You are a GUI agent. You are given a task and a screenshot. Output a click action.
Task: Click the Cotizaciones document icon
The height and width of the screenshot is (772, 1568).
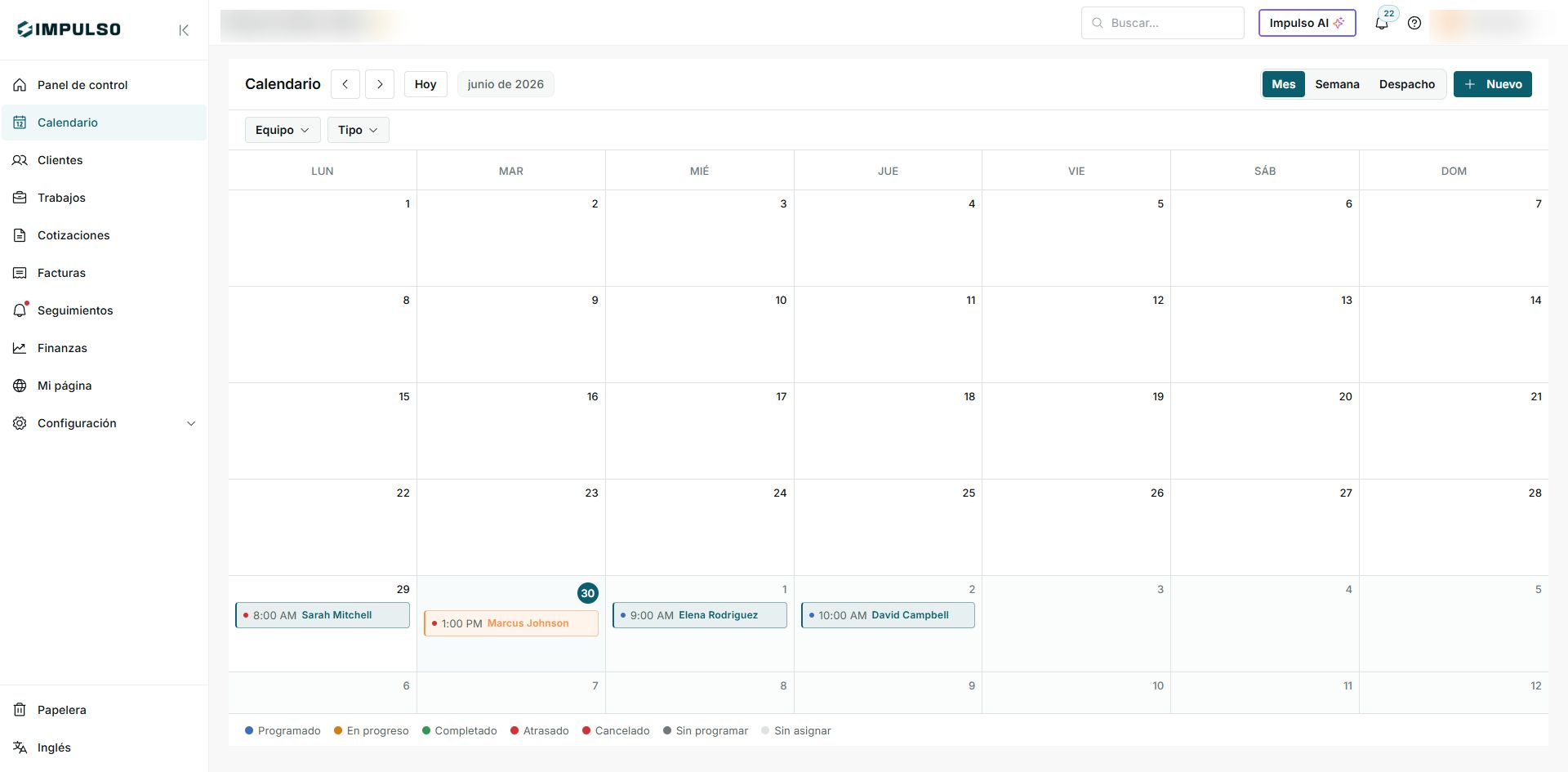point(20,235)
